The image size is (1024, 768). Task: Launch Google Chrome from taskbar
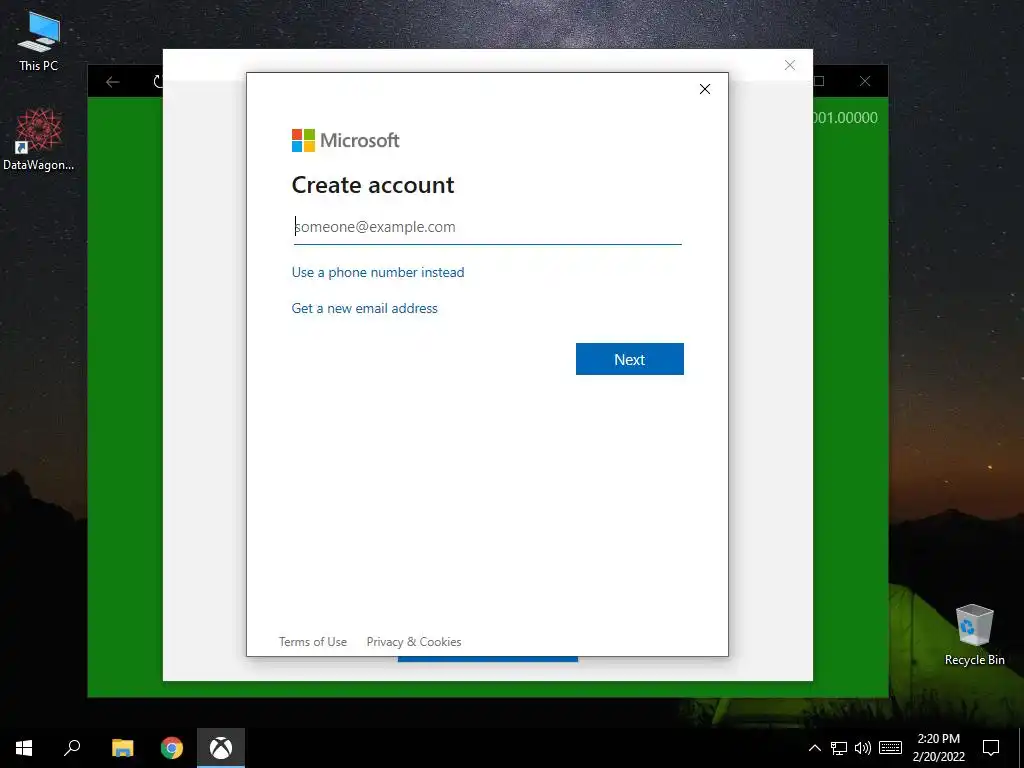point(172,748)
